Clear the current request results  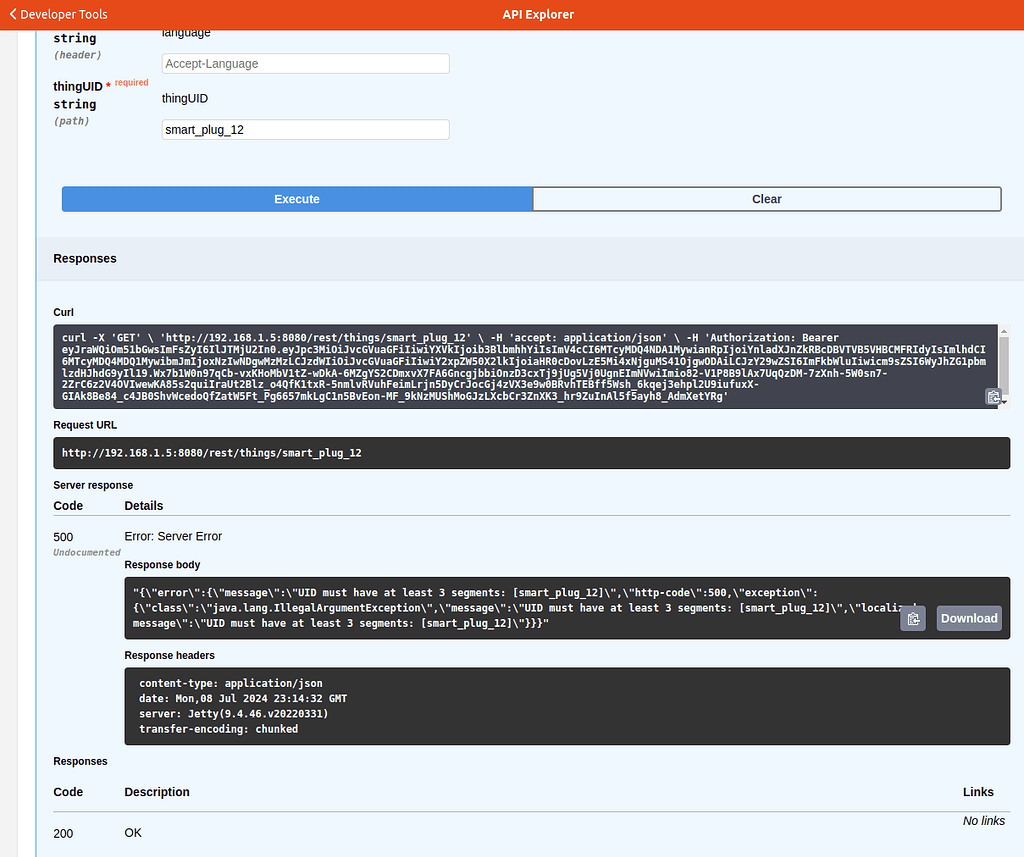[766, 199]
